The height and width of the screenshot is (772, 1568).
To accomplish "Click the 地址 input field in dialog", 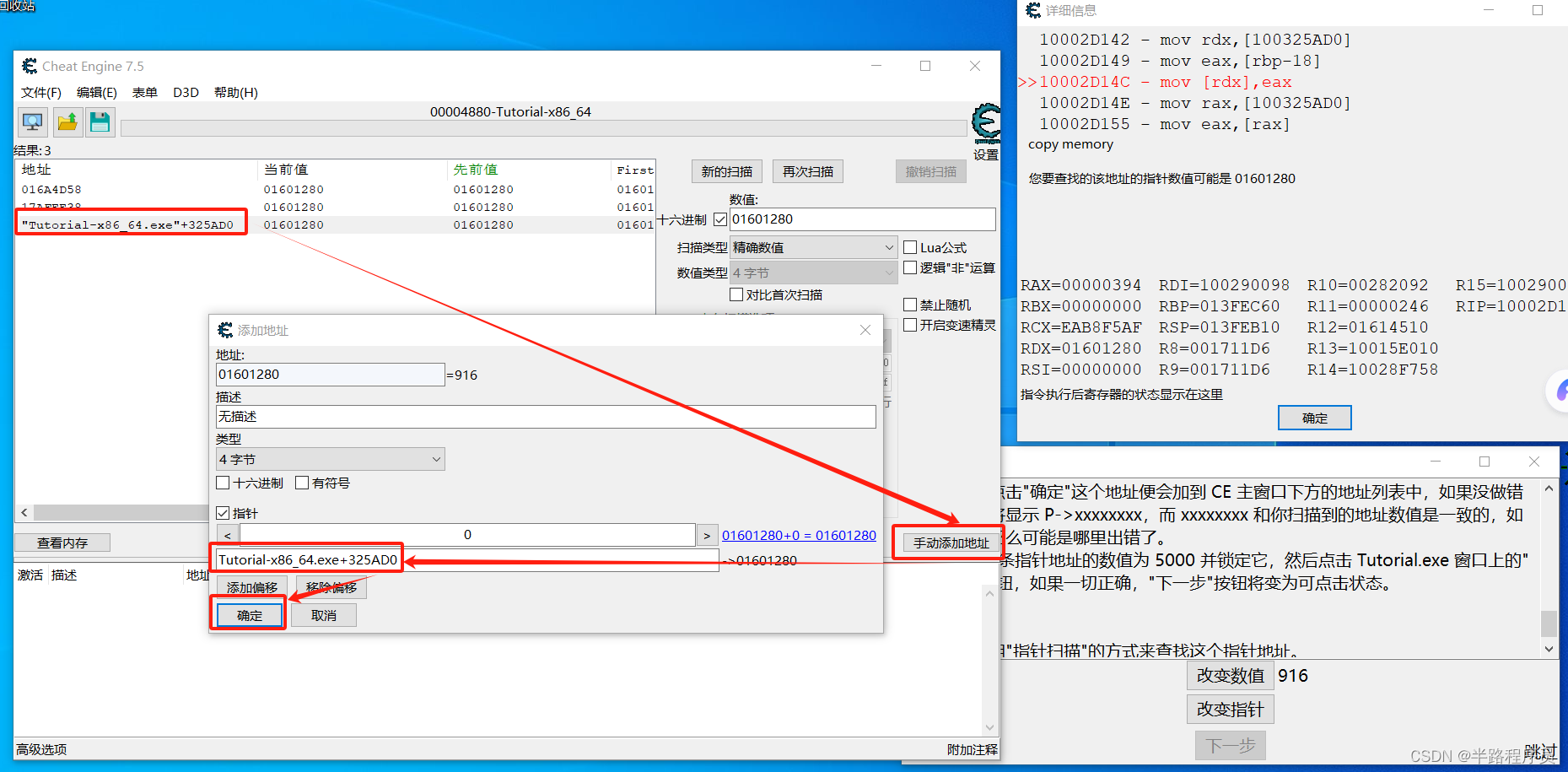I will coord(330,375).
